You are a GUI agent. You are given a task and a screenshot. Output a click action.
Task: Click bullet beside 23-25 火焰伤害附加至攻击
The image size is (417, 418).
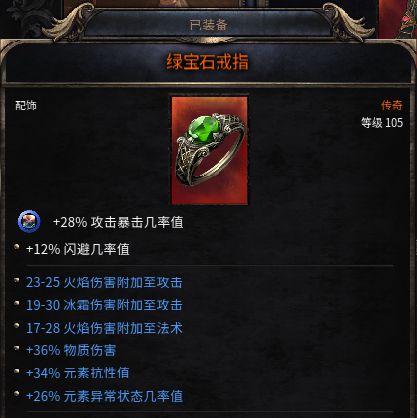[17, 280]
